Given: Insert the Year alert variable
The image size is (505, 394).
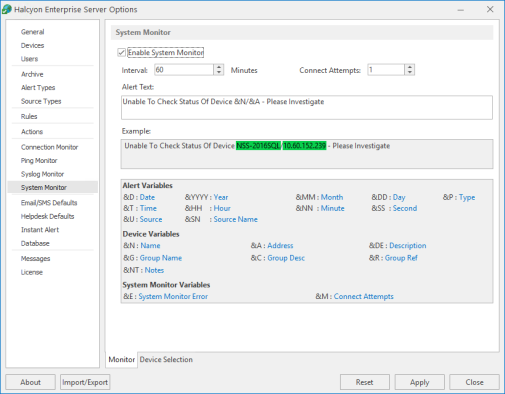Looking at the screenshot, I should [x=221, y=197].
